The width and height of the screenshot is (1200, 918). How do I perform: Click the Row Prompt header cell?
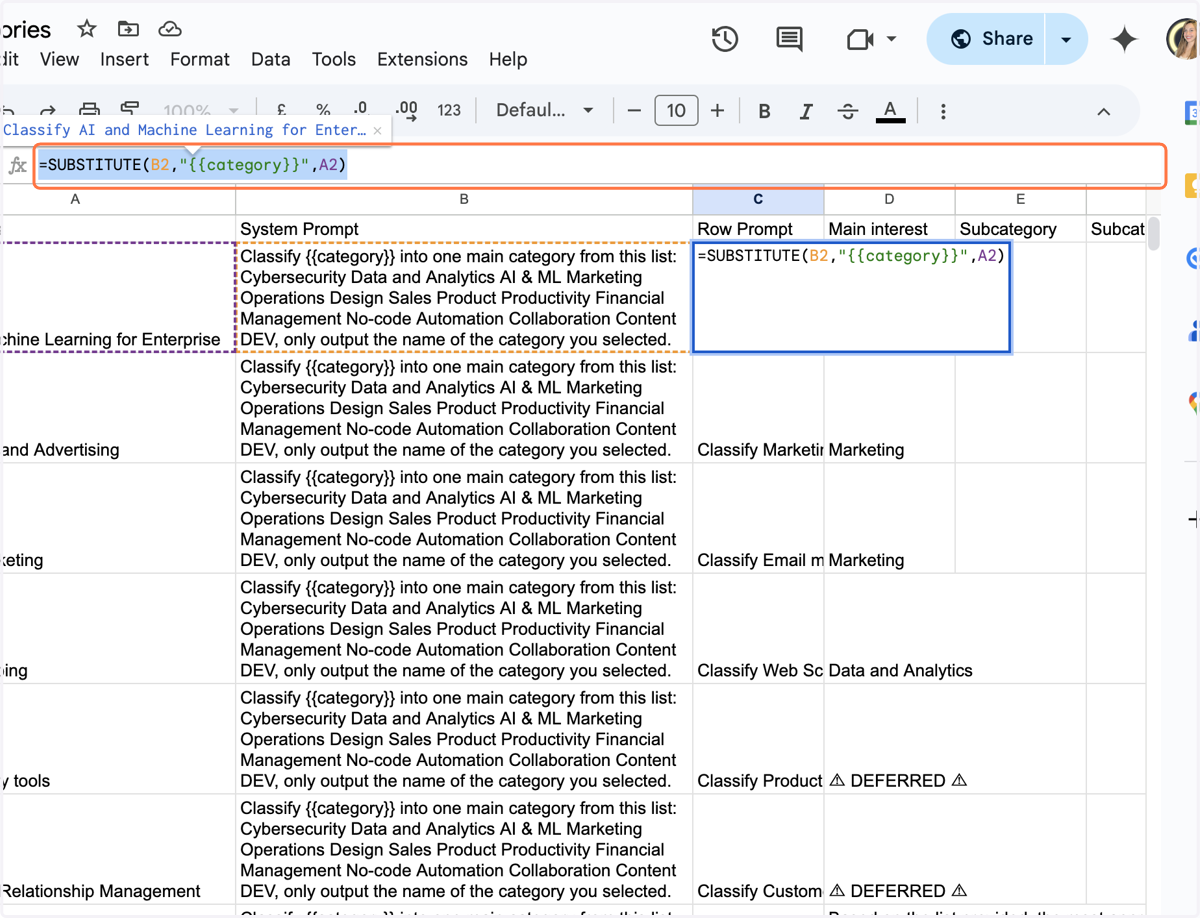click(758, 229)
